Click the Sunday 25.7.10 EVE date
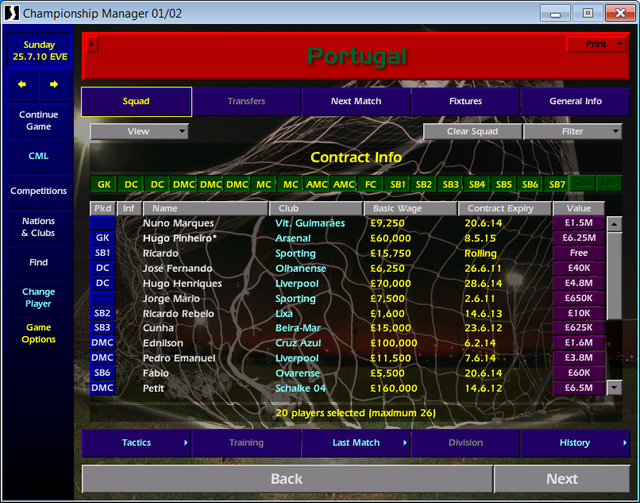 [39, 51]
